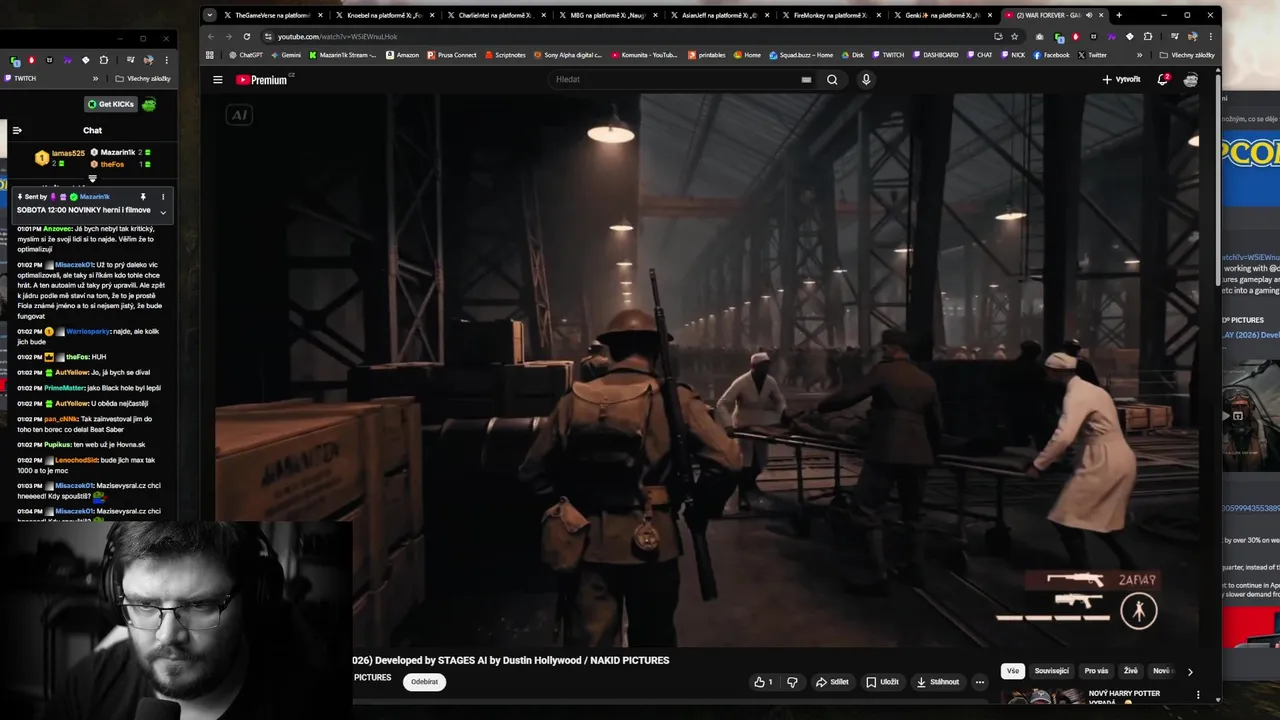Open a new browser tab
This screenshot has height=720, width=1280.
point(1118,15)
